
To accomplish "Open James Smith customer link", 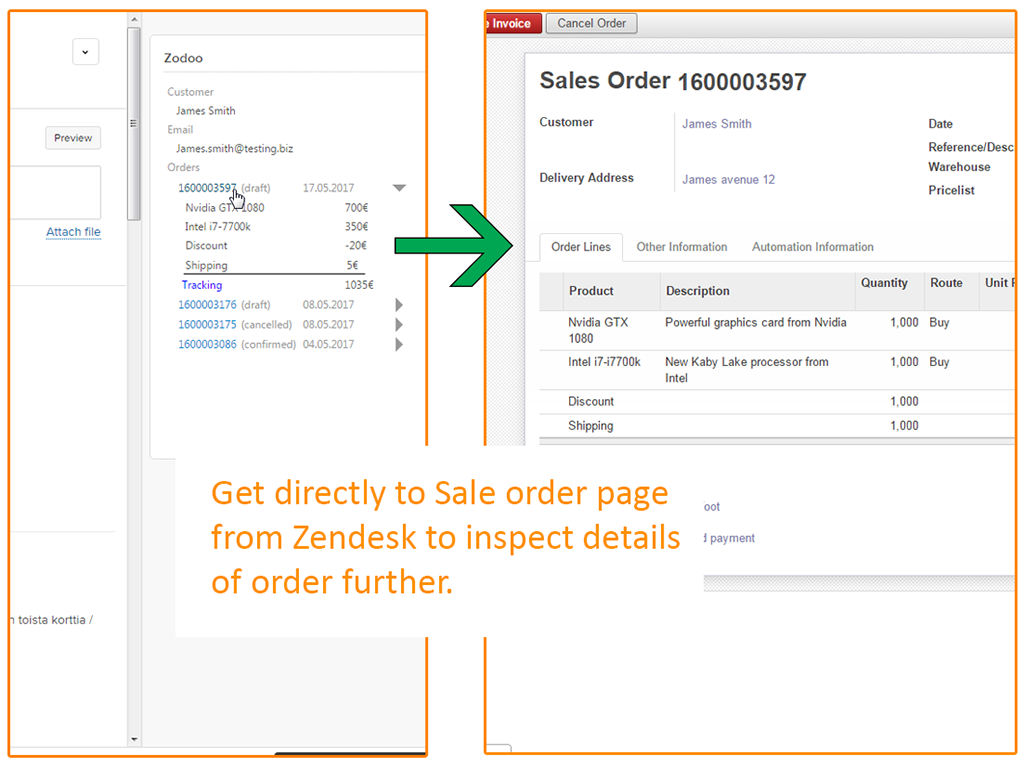I will coord(716,124).
